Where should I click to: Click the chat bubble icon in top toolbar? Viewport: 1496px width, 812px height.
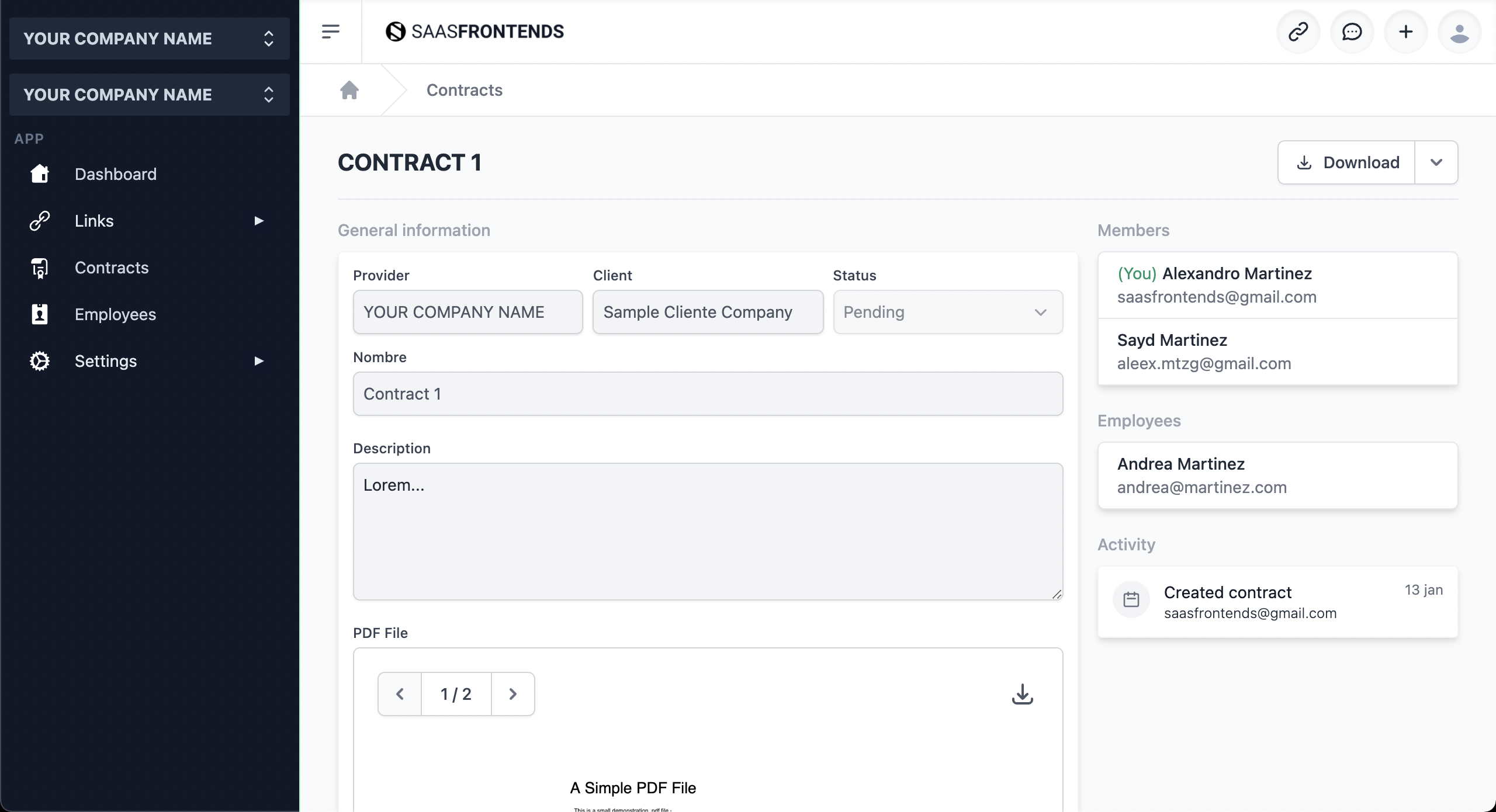pyautogui.click(x=1352, y=31)
